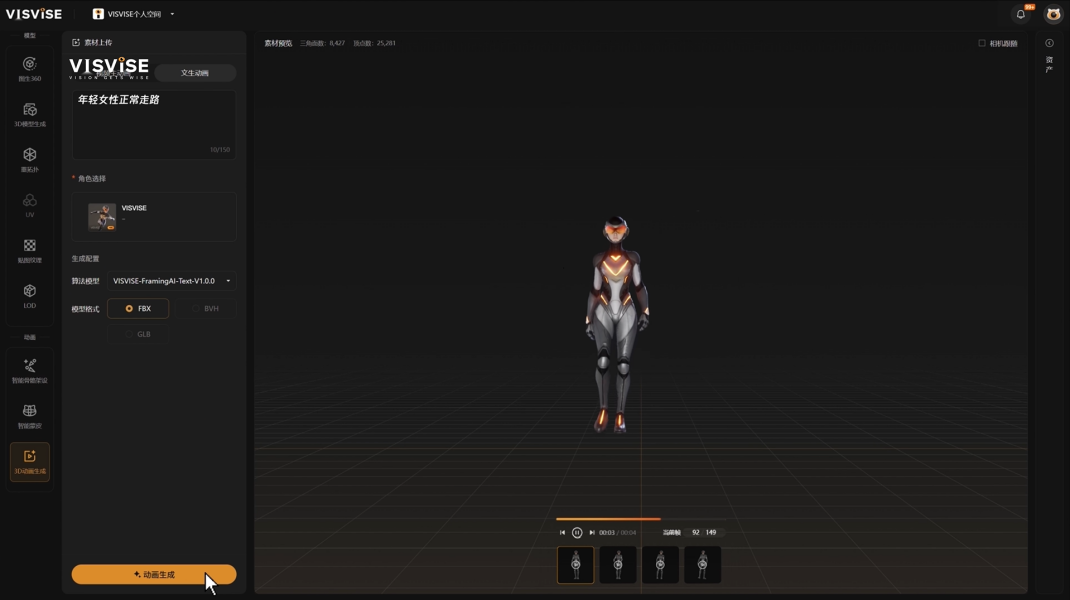The image size is (1070, 600).
Task: Click the 动画生成 generate button
Action: tap(154, 575)
